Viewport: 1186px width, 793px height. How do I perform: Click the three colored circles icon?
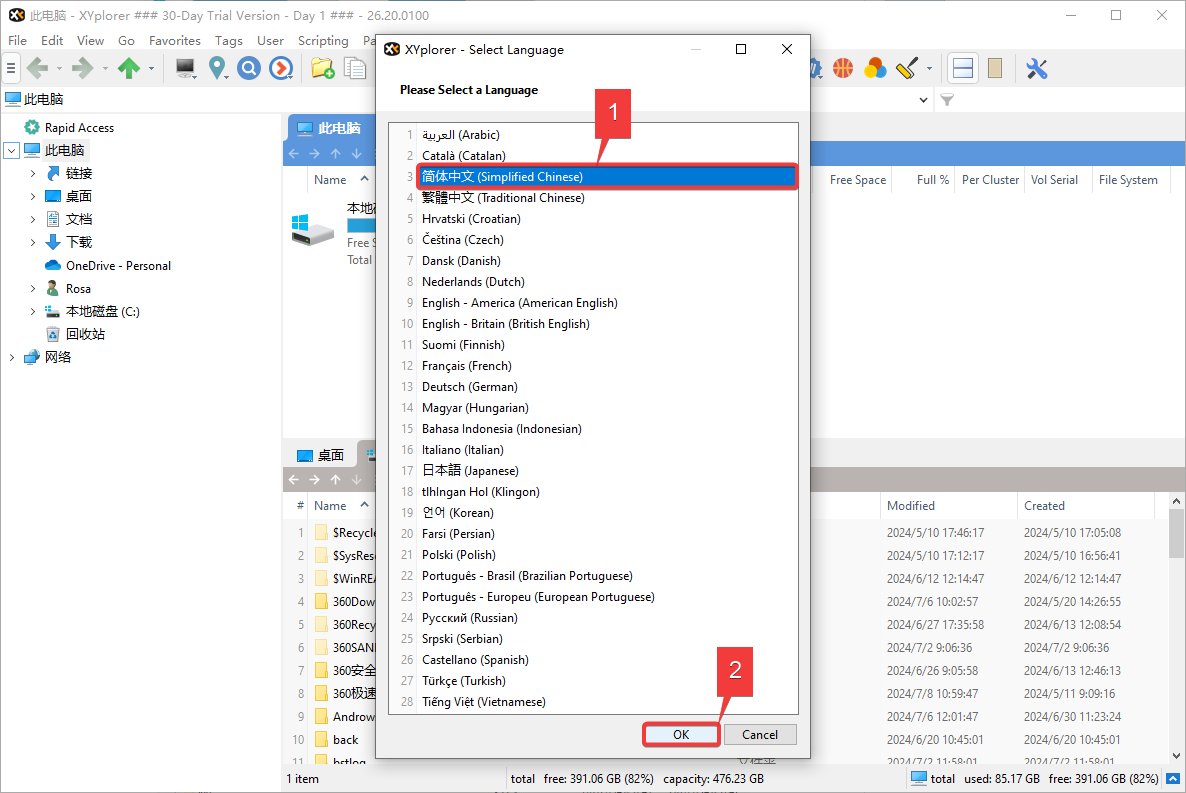[x=875, y=68]
